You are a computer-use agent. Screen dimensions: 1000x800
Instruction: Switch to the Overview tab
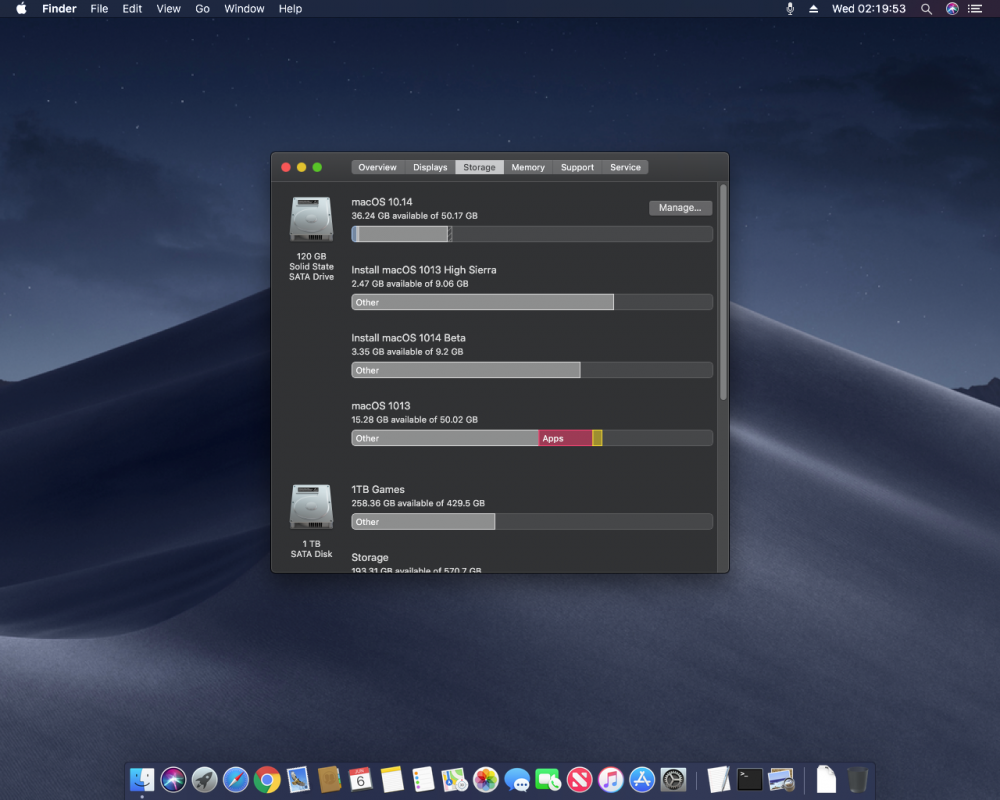pyautogui.click(x=377, y=167)
